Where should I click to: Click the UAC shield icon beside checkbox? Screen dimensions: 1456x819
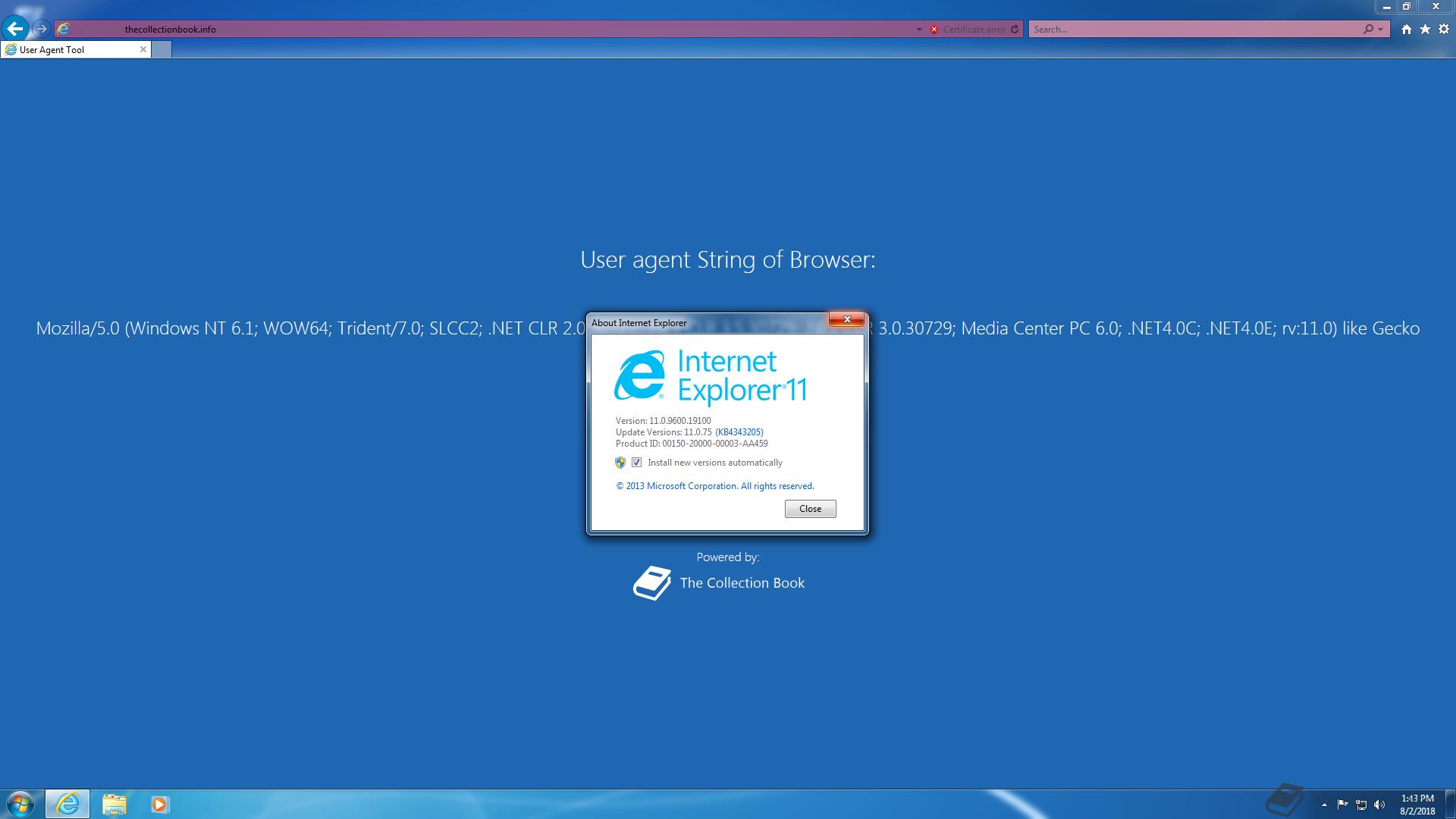coord(620,463)
